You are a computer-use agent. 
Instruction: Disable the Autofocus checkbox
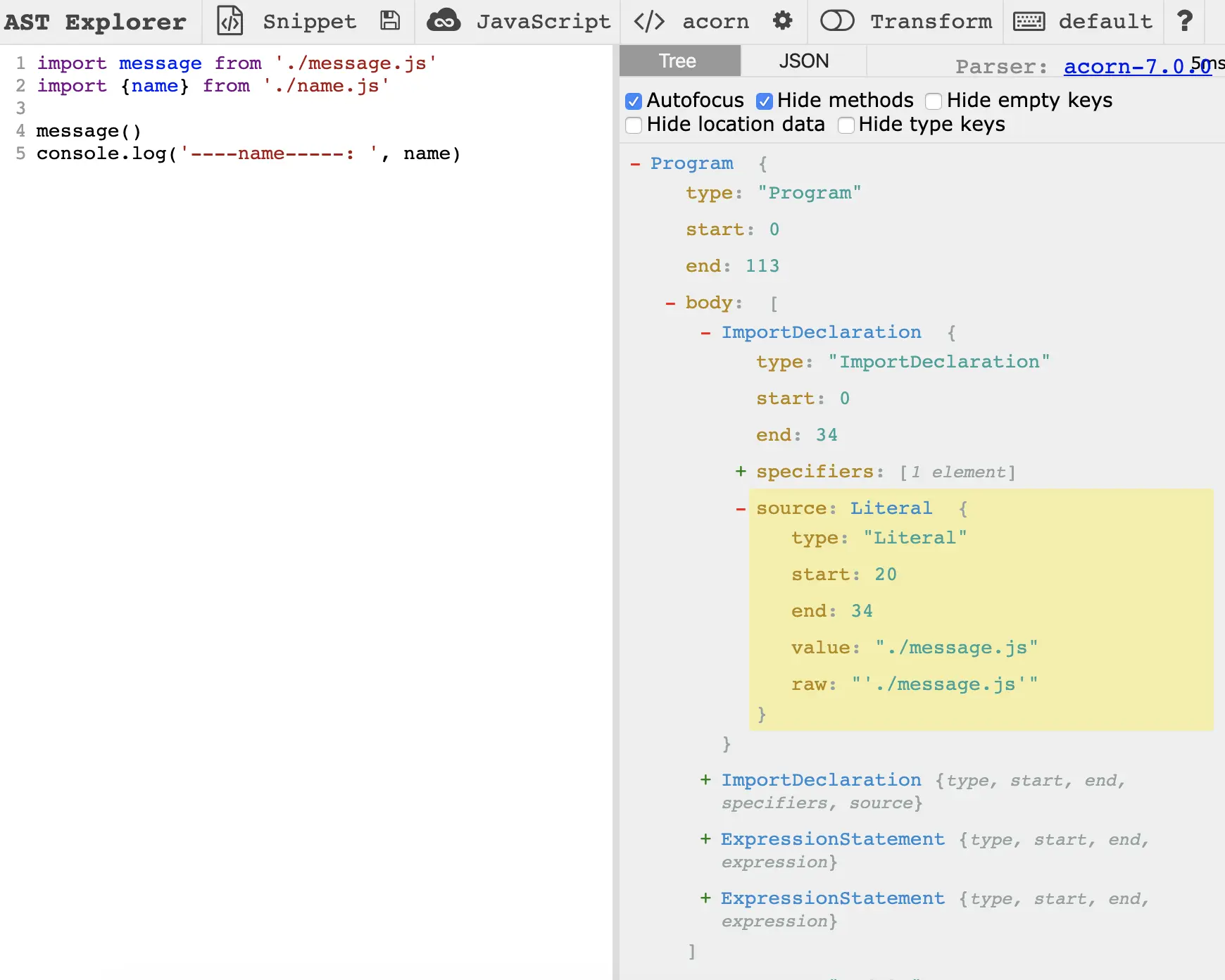(x=634, y=101)
